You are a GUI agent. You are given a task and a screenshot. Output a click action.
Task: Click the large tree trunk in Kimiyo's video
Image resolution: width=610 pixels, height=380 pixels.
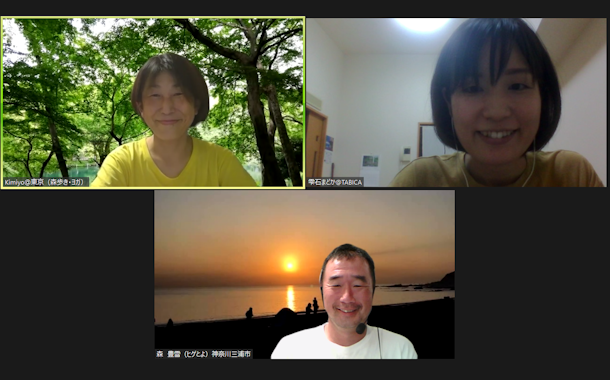click(x=260, y=117)
